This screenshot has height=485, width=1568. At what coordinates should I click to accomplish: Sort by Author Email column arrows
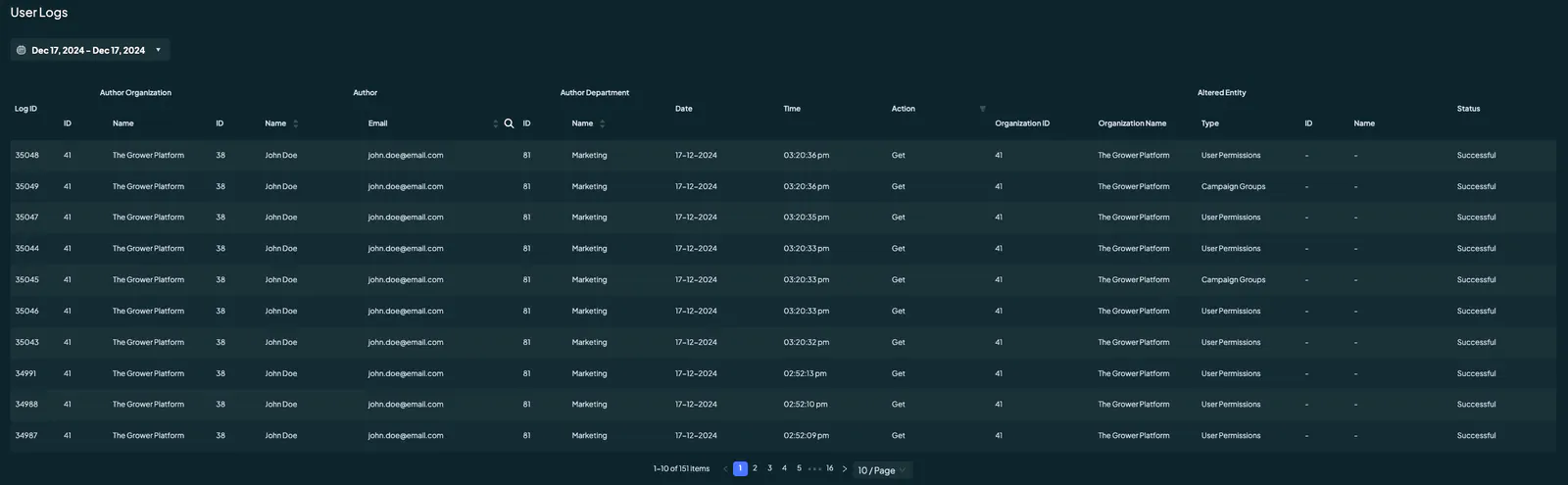pyautogui.click(x=496, y=123)
